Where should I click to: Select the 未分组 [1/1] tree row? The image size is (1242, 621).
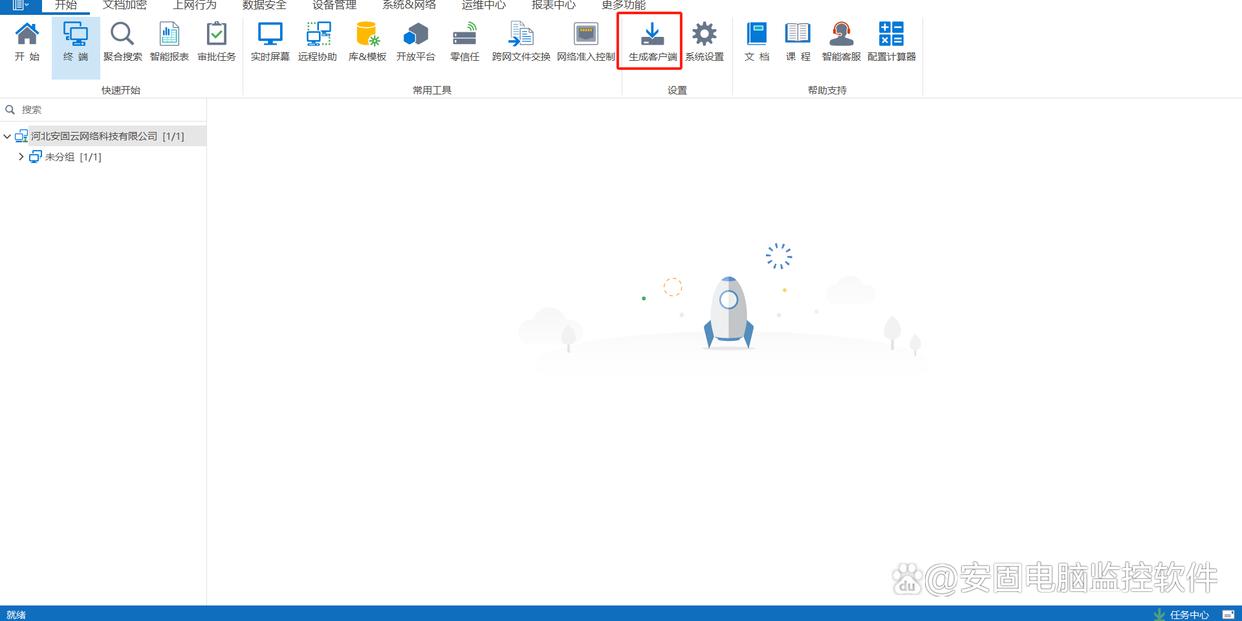103,157
